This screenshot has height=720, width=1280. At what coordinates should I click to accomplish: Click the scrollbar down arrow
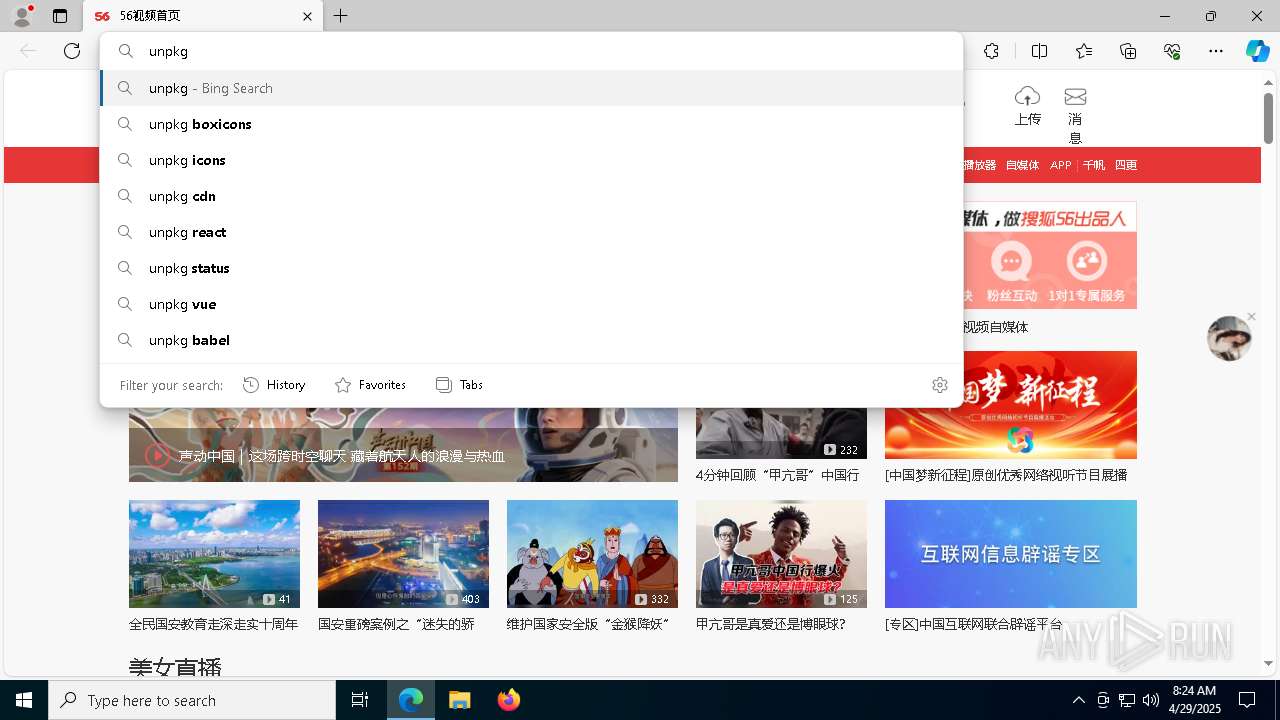[x=1268, y=663]
